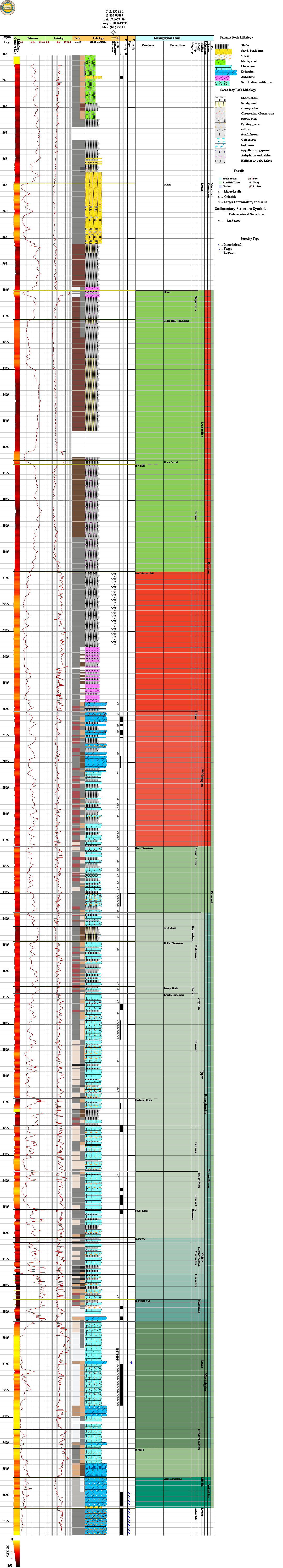The image size is (283, 1568).
Task: Click the Macrofossils symbol in Fossils legend
Action: click(219, 192)
